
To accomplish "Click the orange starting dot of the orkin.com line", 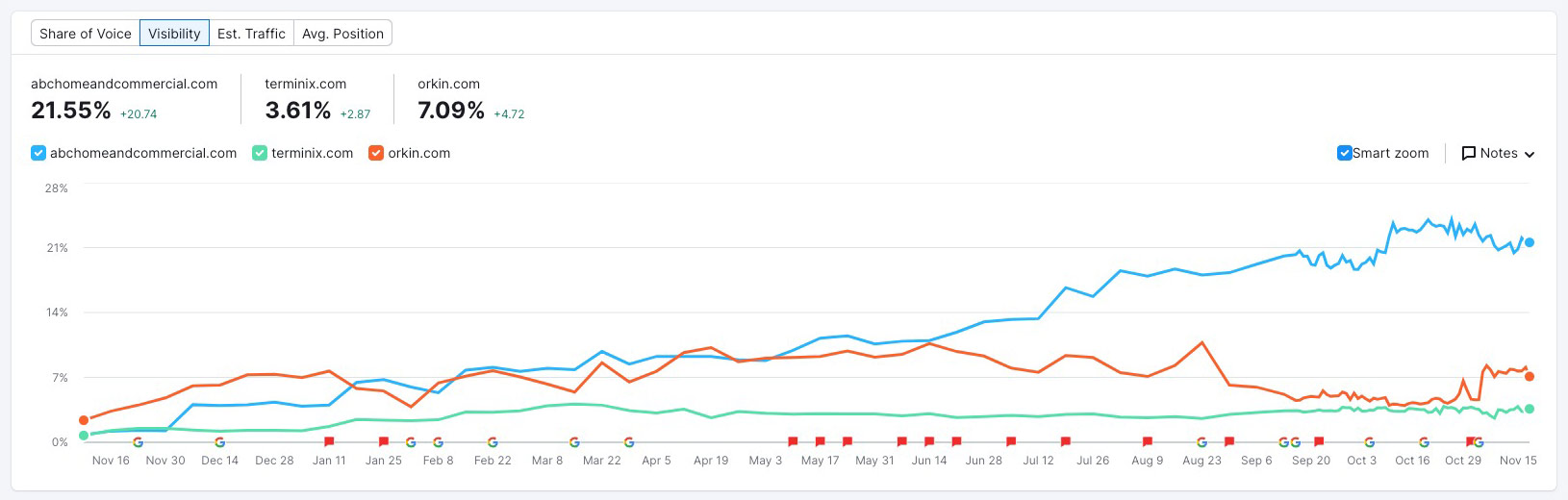I will pos(84,420).
